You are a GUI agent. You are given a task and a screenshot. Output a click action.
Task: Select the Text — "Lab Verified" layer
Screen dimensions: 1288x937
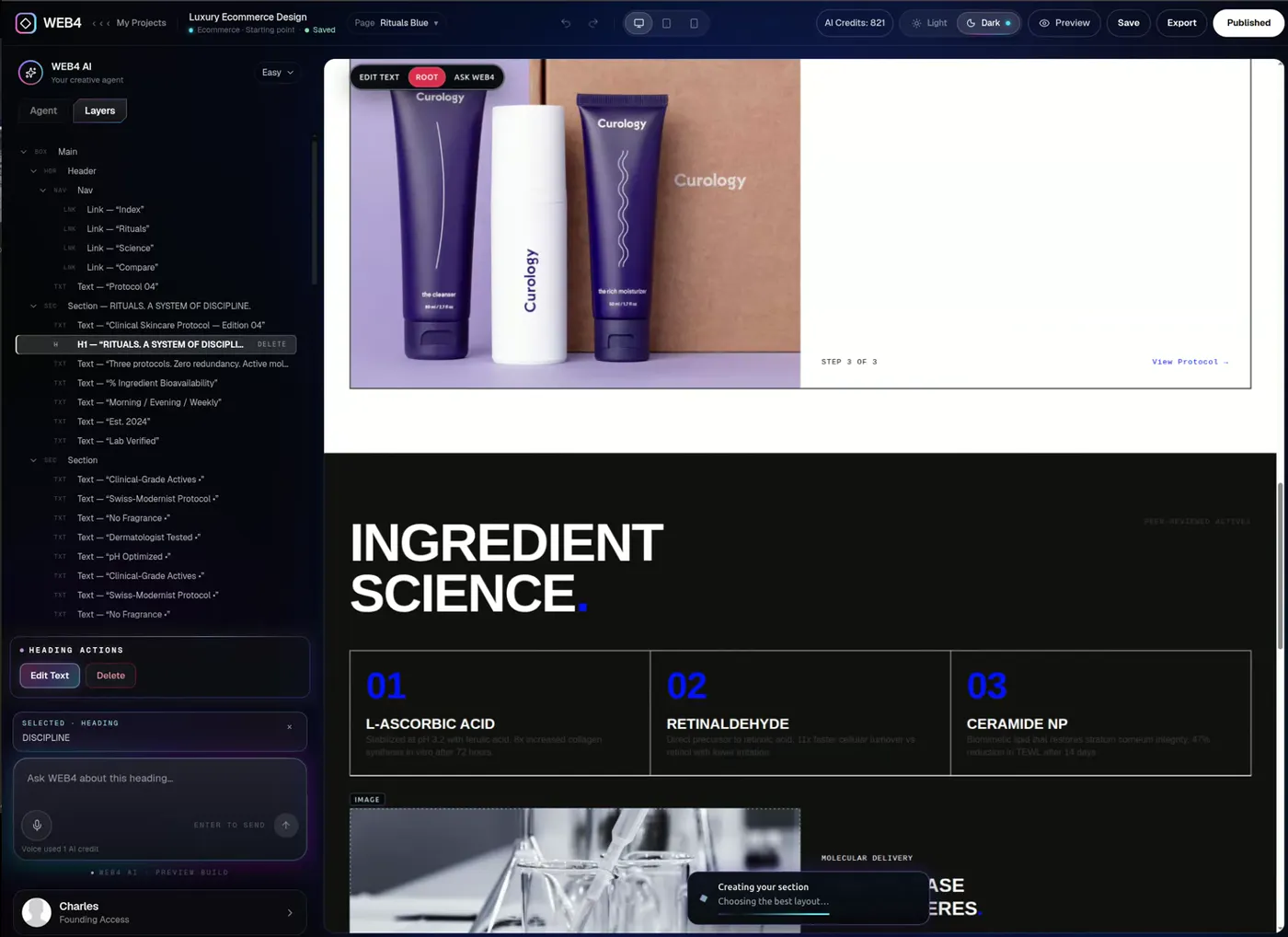click(x=118, y=441)
